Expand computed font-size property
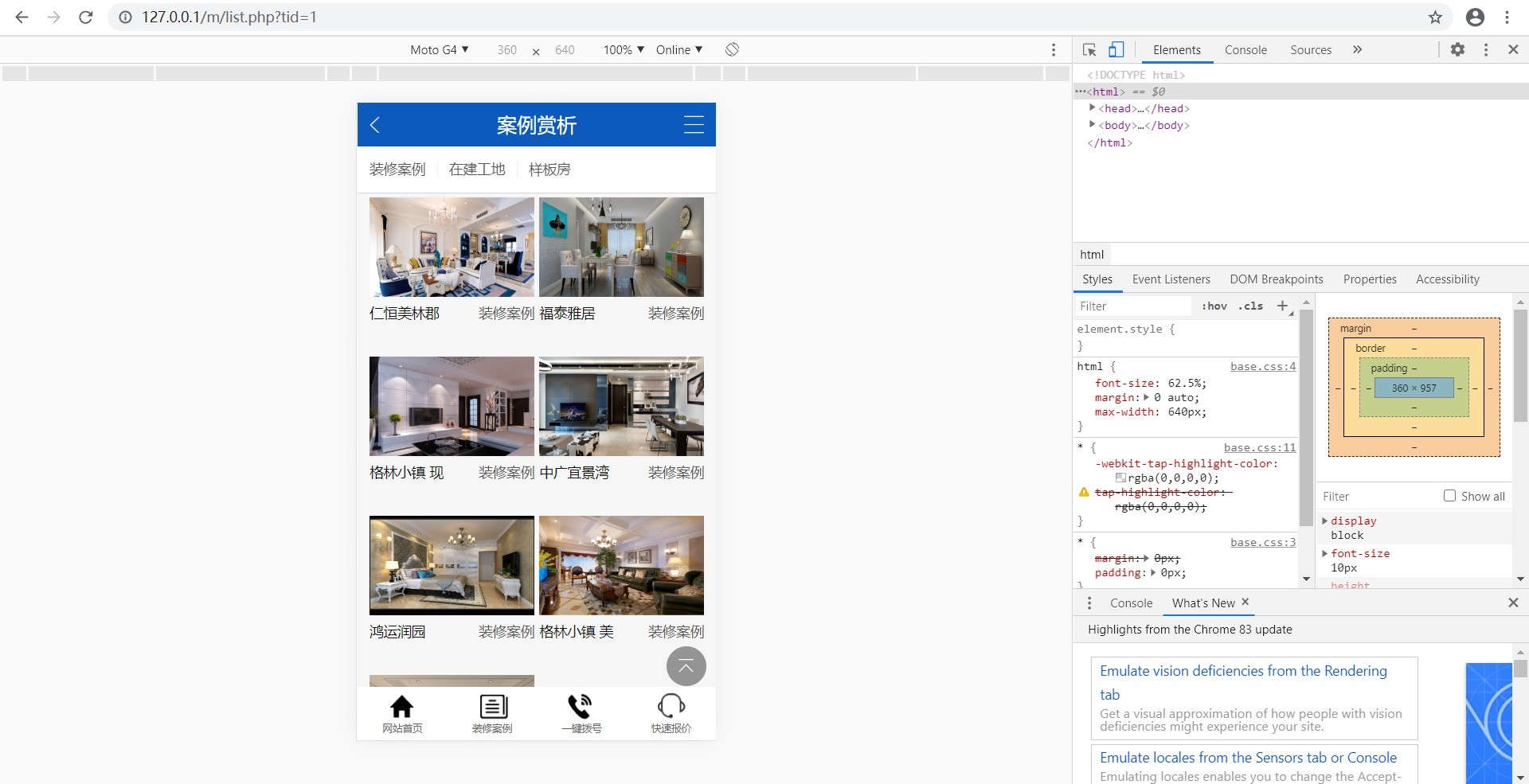Viewport: 1529px width, 784px height. (x=1325, y=553)
